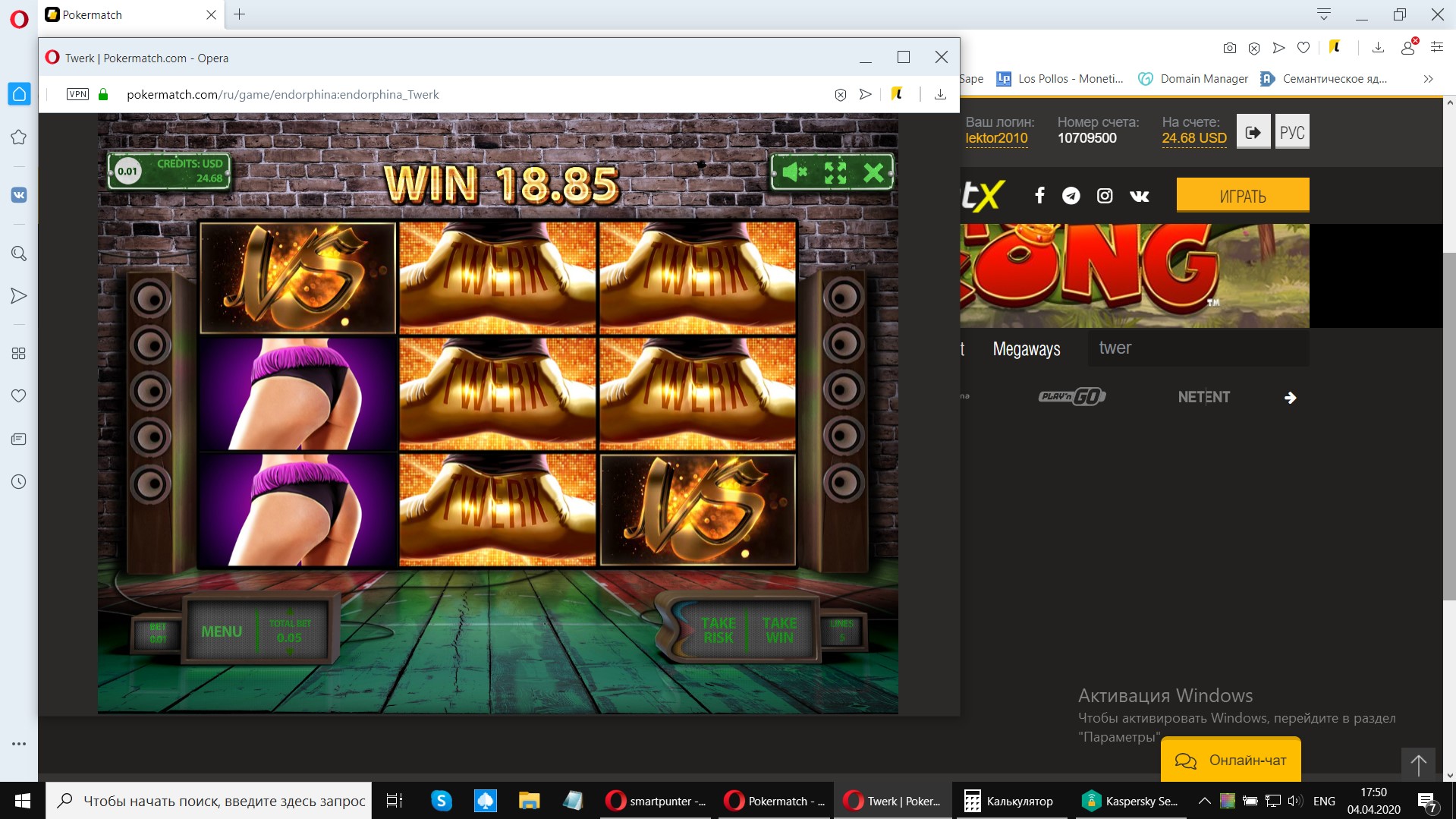Click the logout arrow icon
Image resolution: width=1456 pixels, height=819 pixels.
tap(1253, 132)
